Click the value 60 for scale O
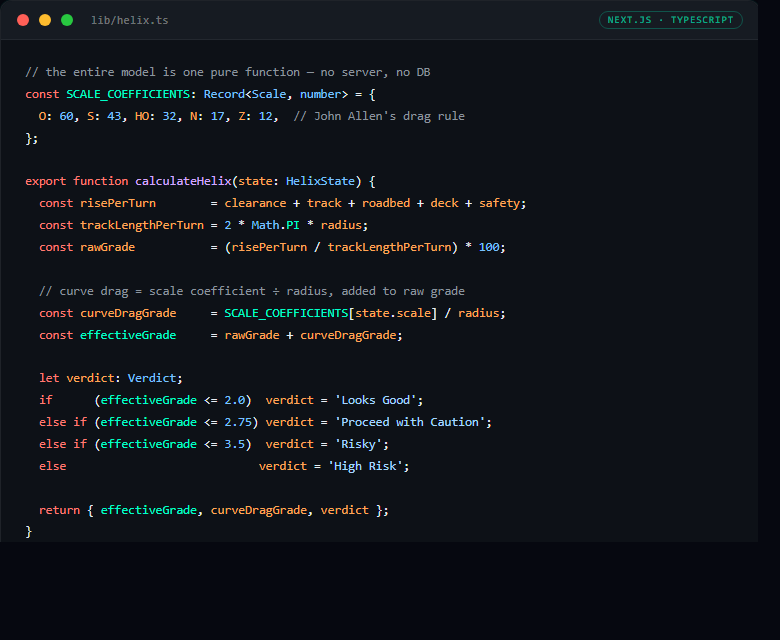Image resolution: width=780 pixels, height=640 pixels. 66,116
